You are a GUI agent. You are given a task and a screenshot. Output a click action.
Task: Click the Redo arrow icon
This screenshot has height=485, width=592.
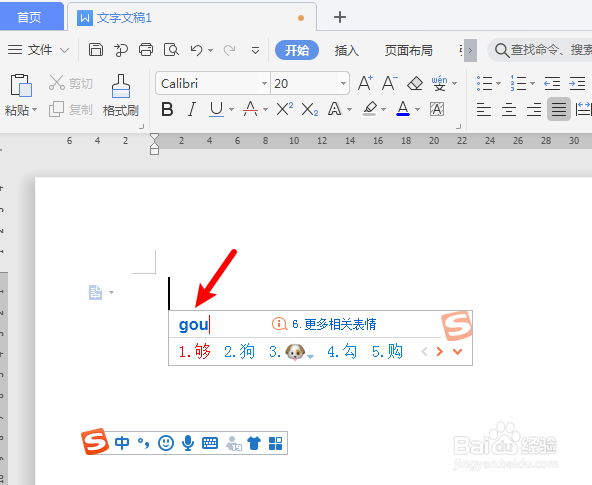coord(229,50)
